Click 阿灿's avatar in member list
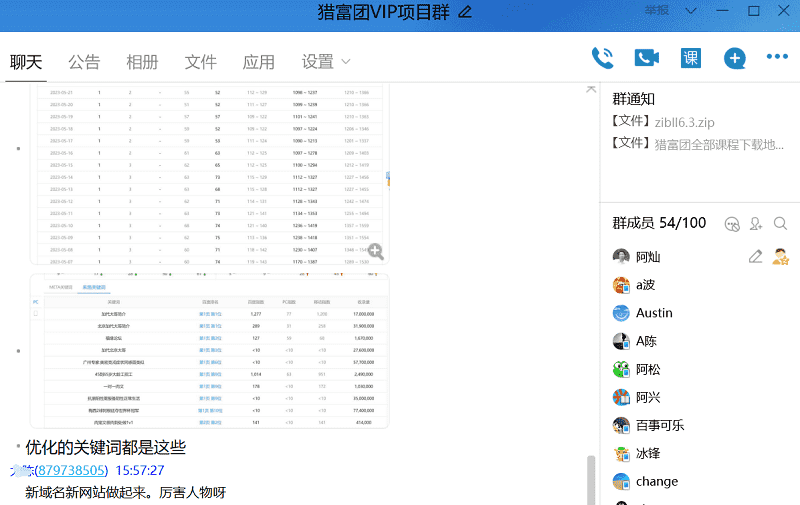Image resolution: width=800 pixels, height=505 pixels. (x=621, y=257)
